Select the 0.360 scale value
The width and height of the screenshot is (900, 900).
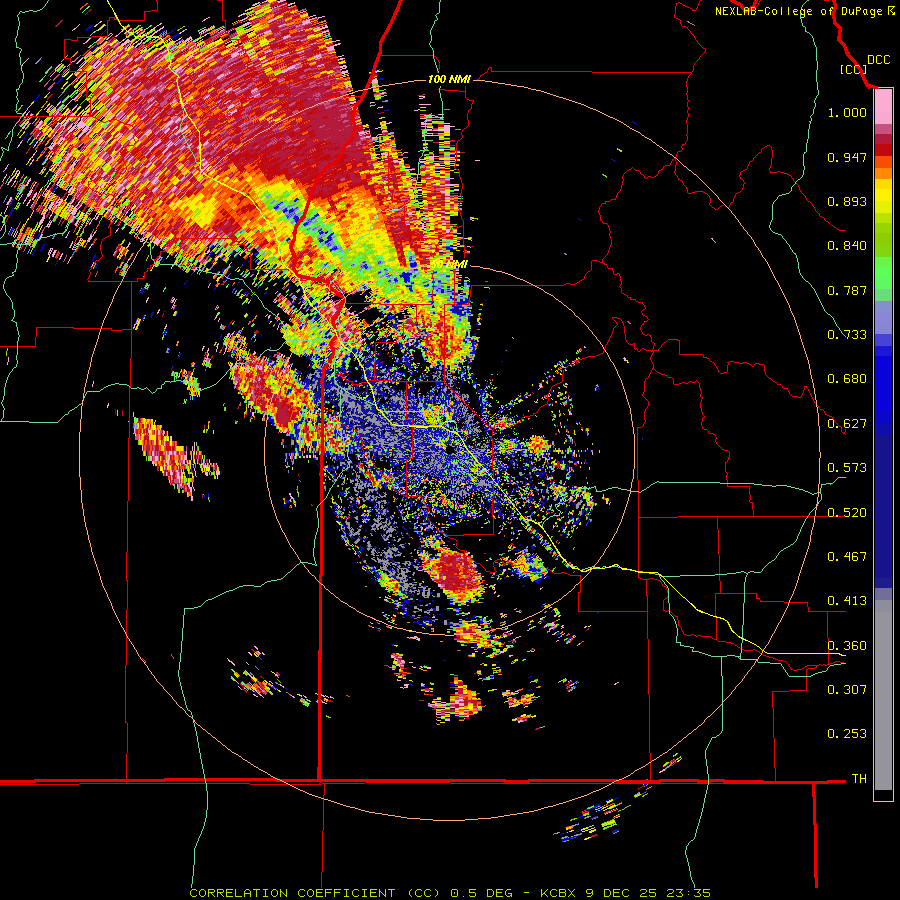point(847,646)
